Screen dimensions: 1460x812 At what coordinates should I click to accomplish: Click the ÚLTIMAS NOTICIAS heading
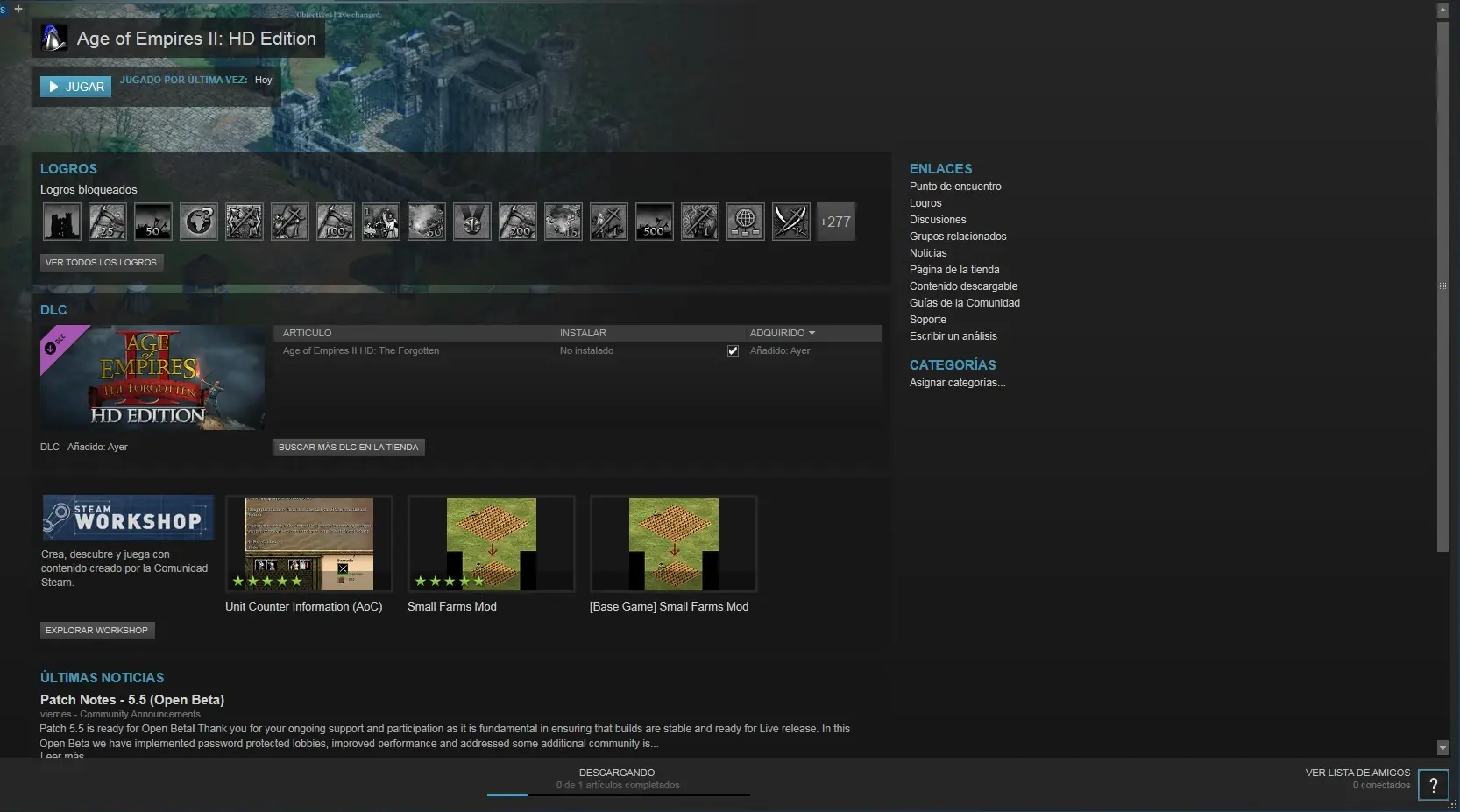click(x=103, y=678)
